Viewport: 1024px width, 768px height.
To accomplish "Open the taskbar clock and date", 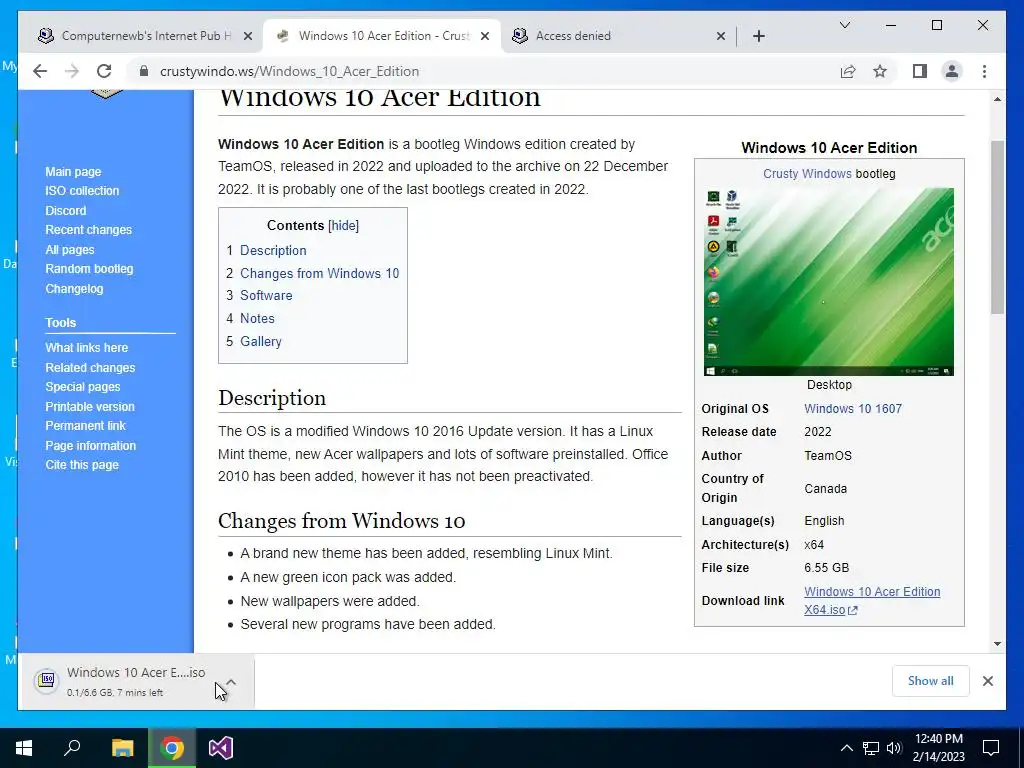I will point(938,748).
